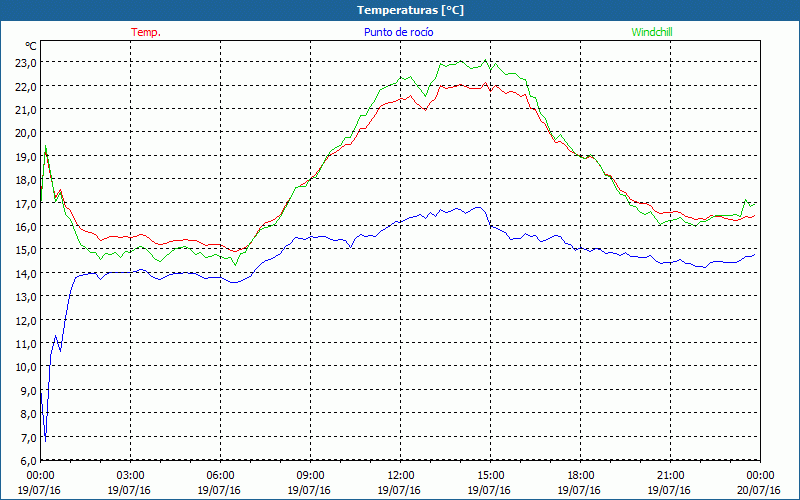Click the 21,0 y-axis value

pos(26,110)
